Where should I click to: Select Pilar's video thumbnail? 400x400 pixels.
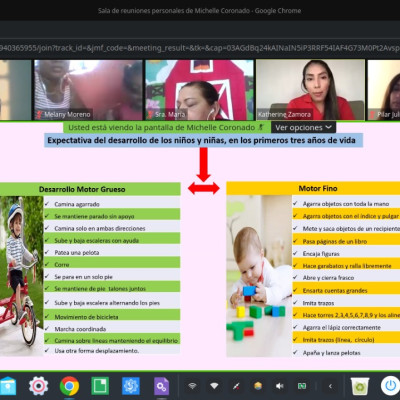coord(383,90)
